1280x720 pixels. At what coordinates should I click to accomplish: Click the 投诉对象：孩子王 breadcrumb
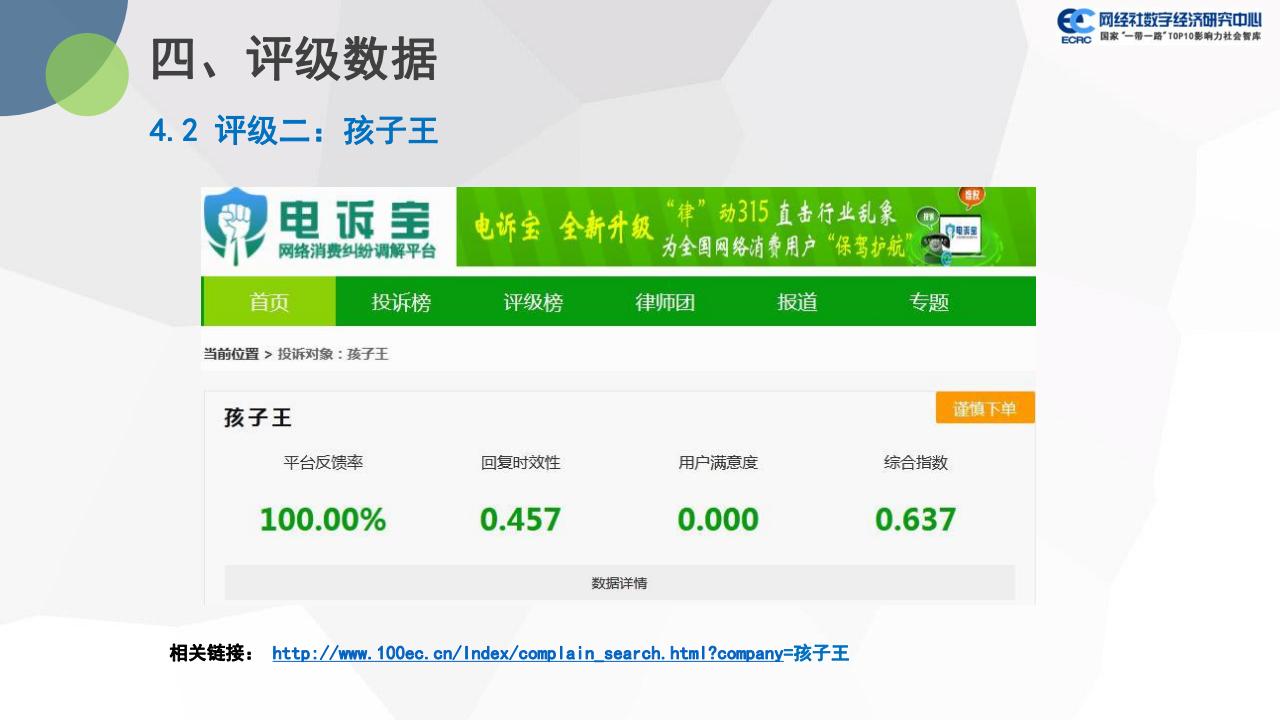[x=333, y=354]
